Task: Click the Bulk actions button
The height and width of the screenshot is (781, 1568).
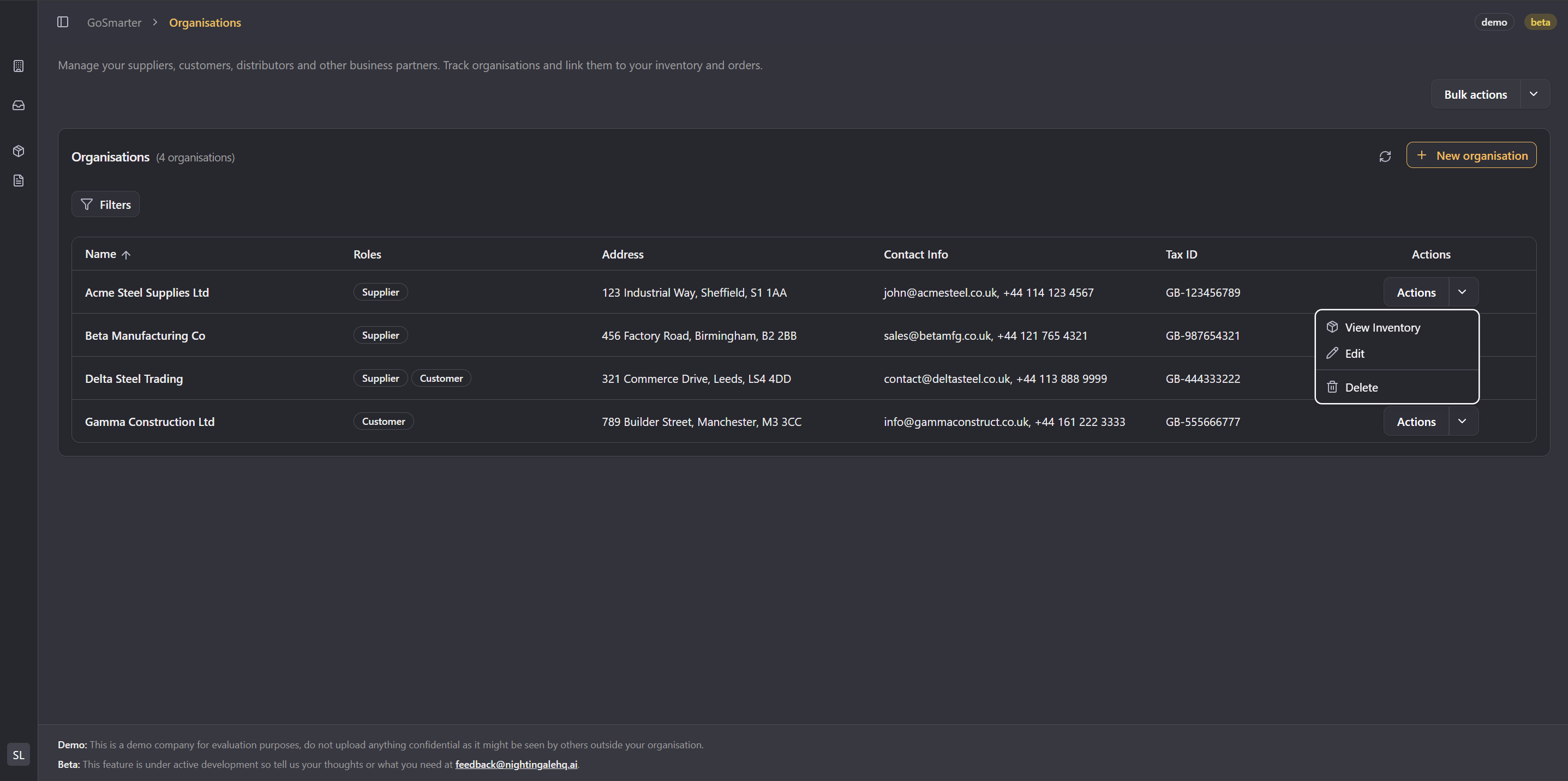Action: (1475, 94)
